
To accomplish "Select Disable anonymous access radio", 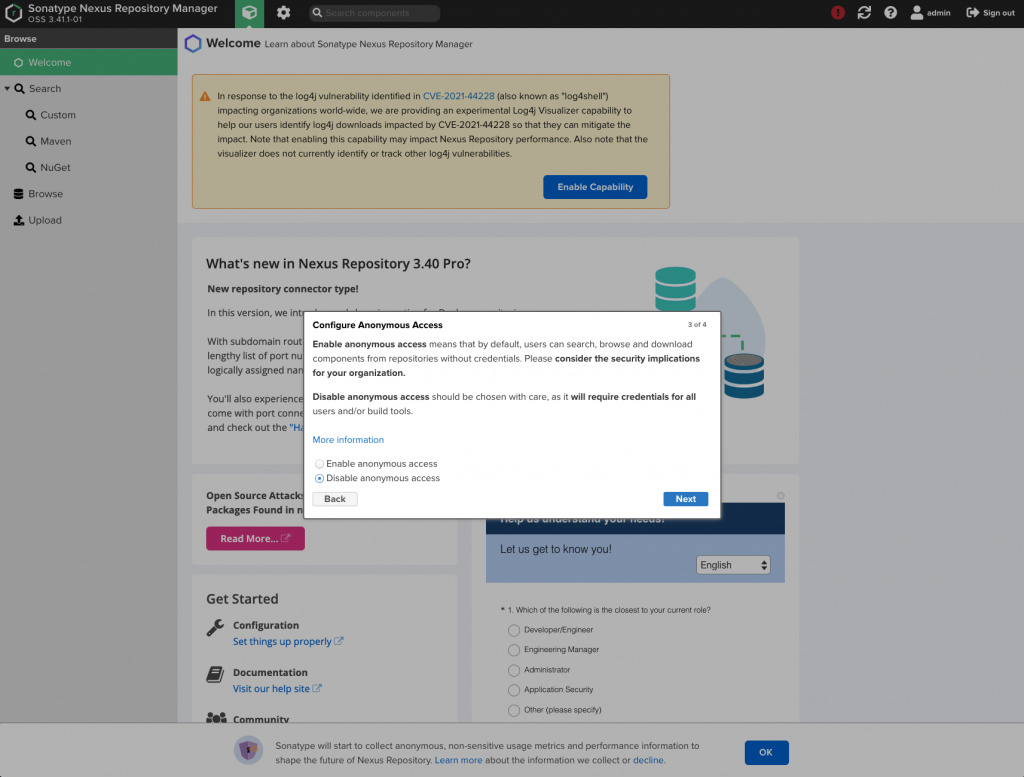I will (319, 478).
